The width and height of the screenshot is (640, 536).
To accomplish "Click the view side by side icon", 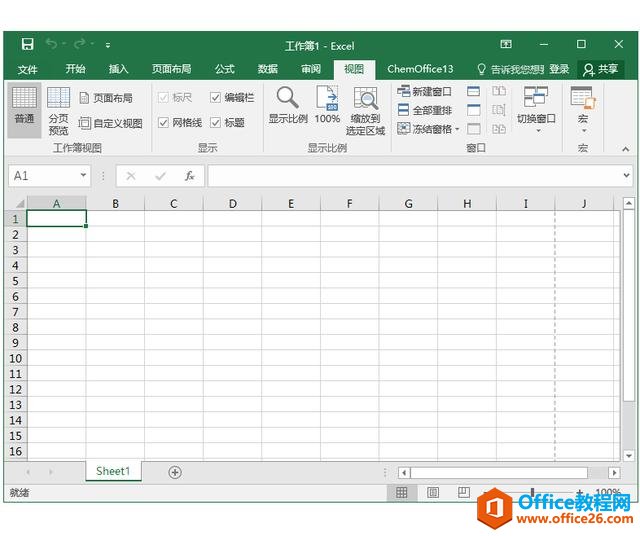I will [499, 91].
